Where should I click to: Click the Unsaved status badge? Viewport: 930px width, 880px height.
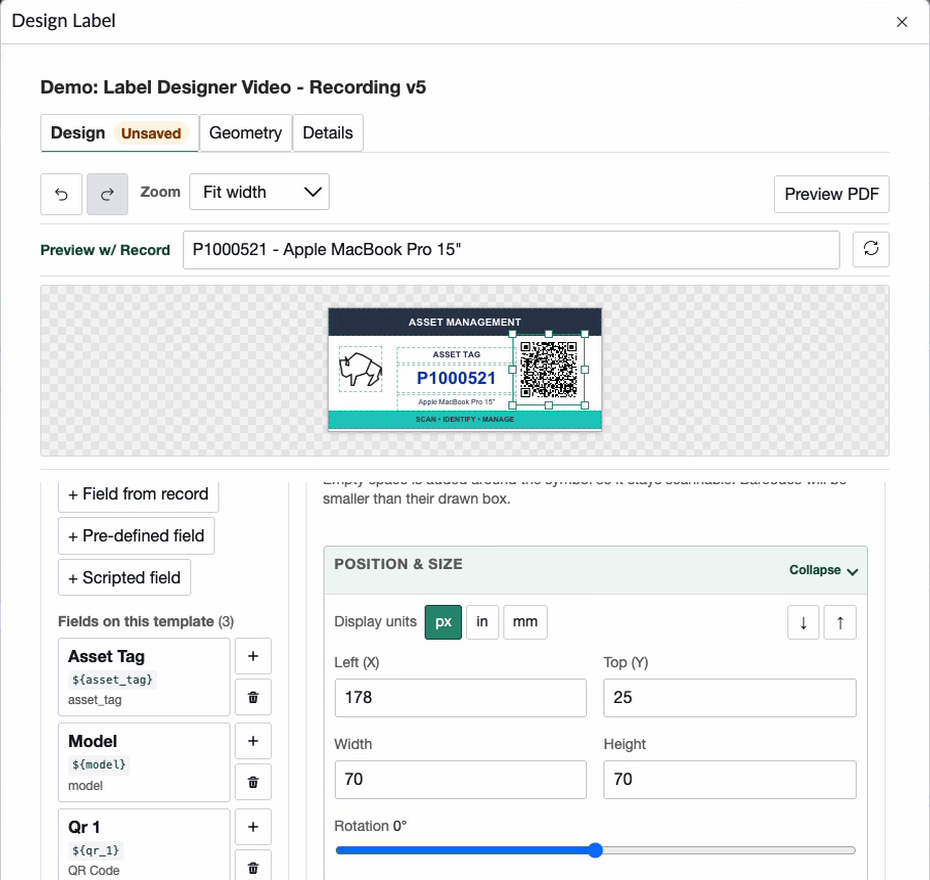click(x=151, y=133)
